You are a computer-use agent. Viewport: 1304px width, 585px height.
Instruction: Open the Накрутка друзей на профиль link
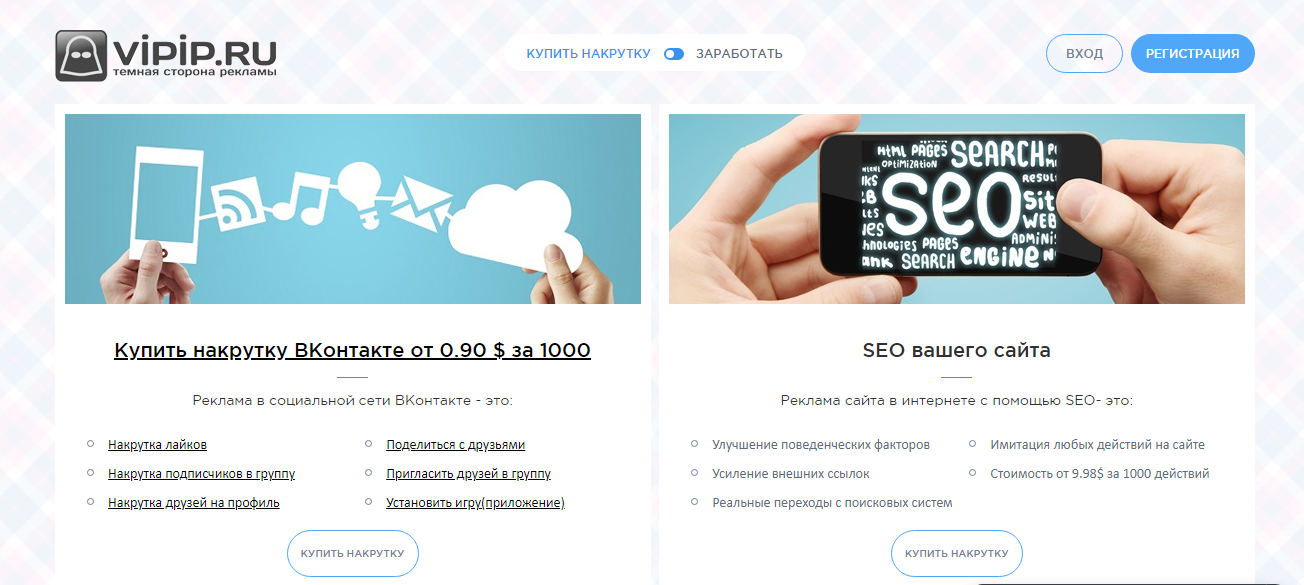(194, 503)
